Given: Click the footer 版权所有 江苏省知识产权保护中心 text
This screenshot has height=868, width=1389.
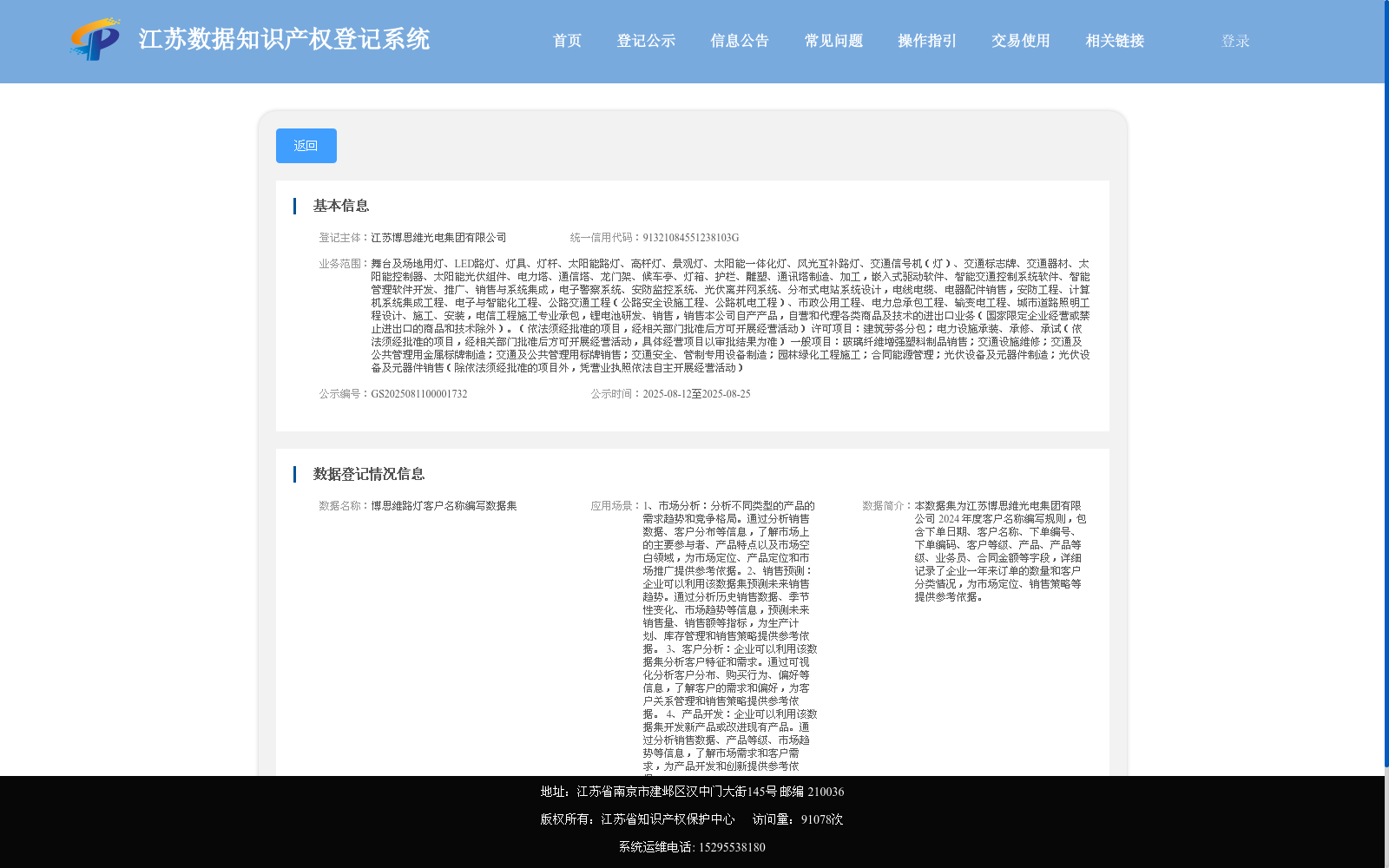Looking at the screenshot, I should (637, 819).
